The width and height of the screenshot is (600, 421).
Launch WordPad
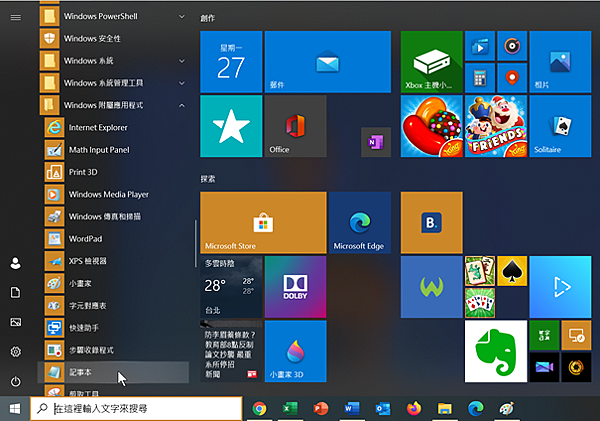[x=113, y=238]
